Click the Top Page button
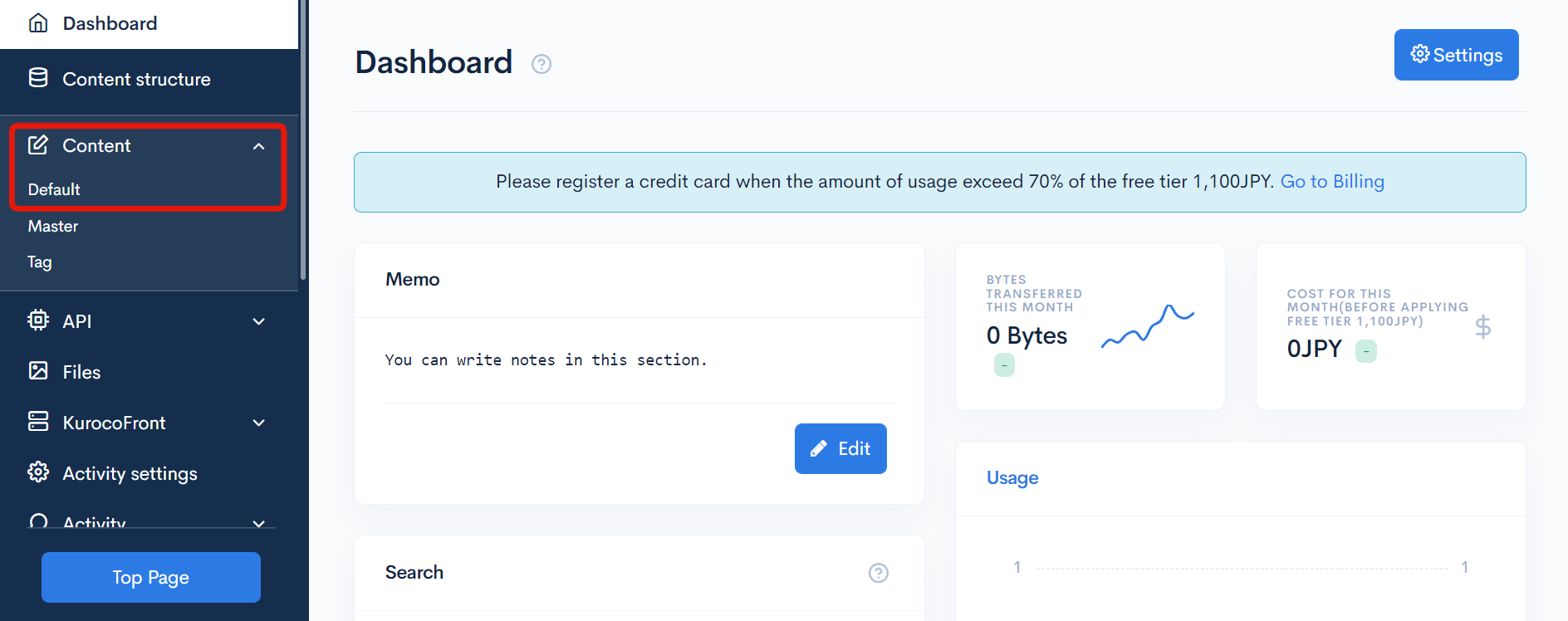 (151, 577)
